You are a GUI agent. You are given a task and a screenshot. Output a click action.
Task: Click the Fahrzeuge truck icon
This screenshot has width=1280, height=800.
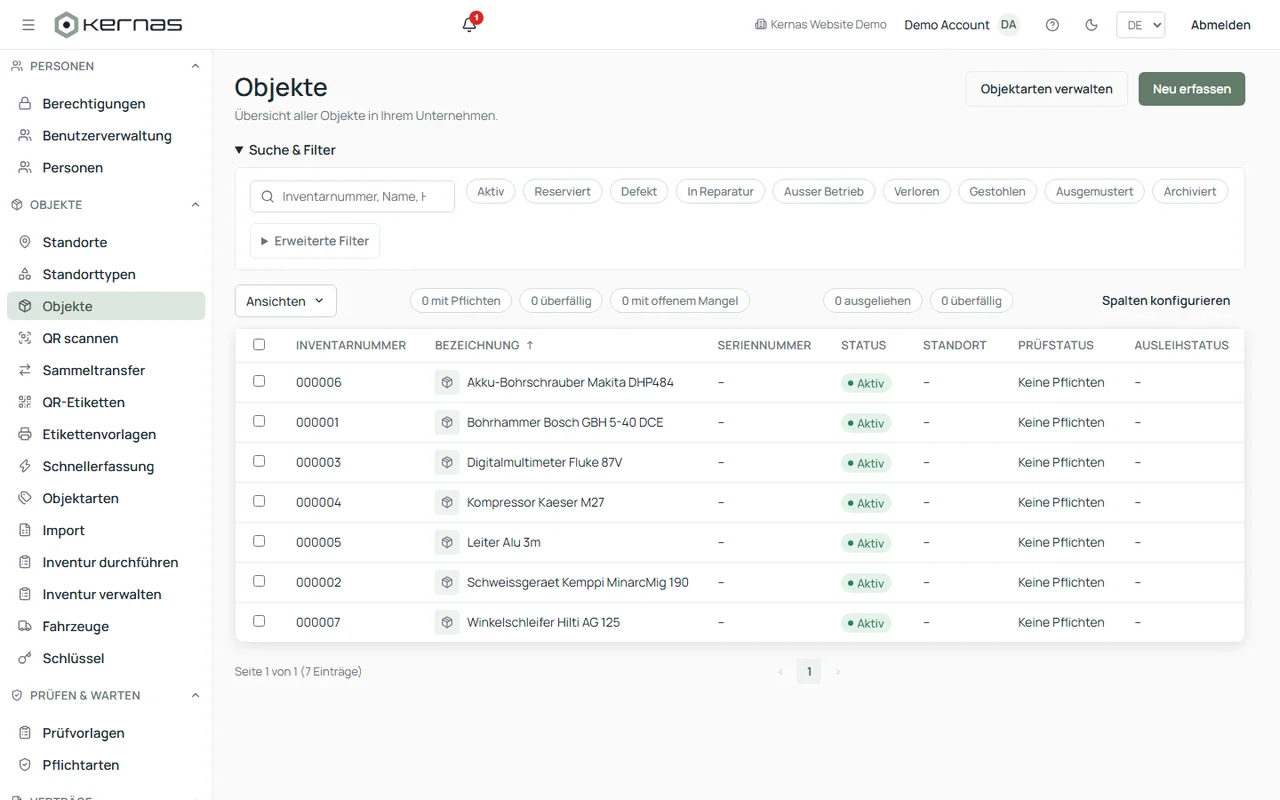[25, 627]
